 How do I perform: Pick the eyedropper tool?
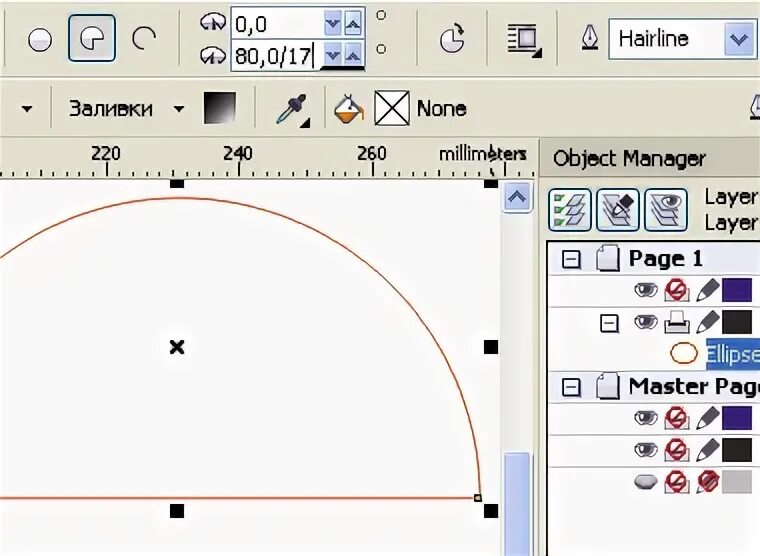[x=293, y=110]
